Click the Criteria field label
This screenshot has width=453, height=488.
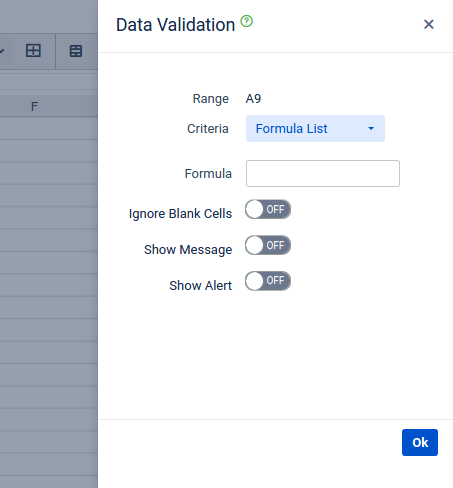[x=208, y=129]
